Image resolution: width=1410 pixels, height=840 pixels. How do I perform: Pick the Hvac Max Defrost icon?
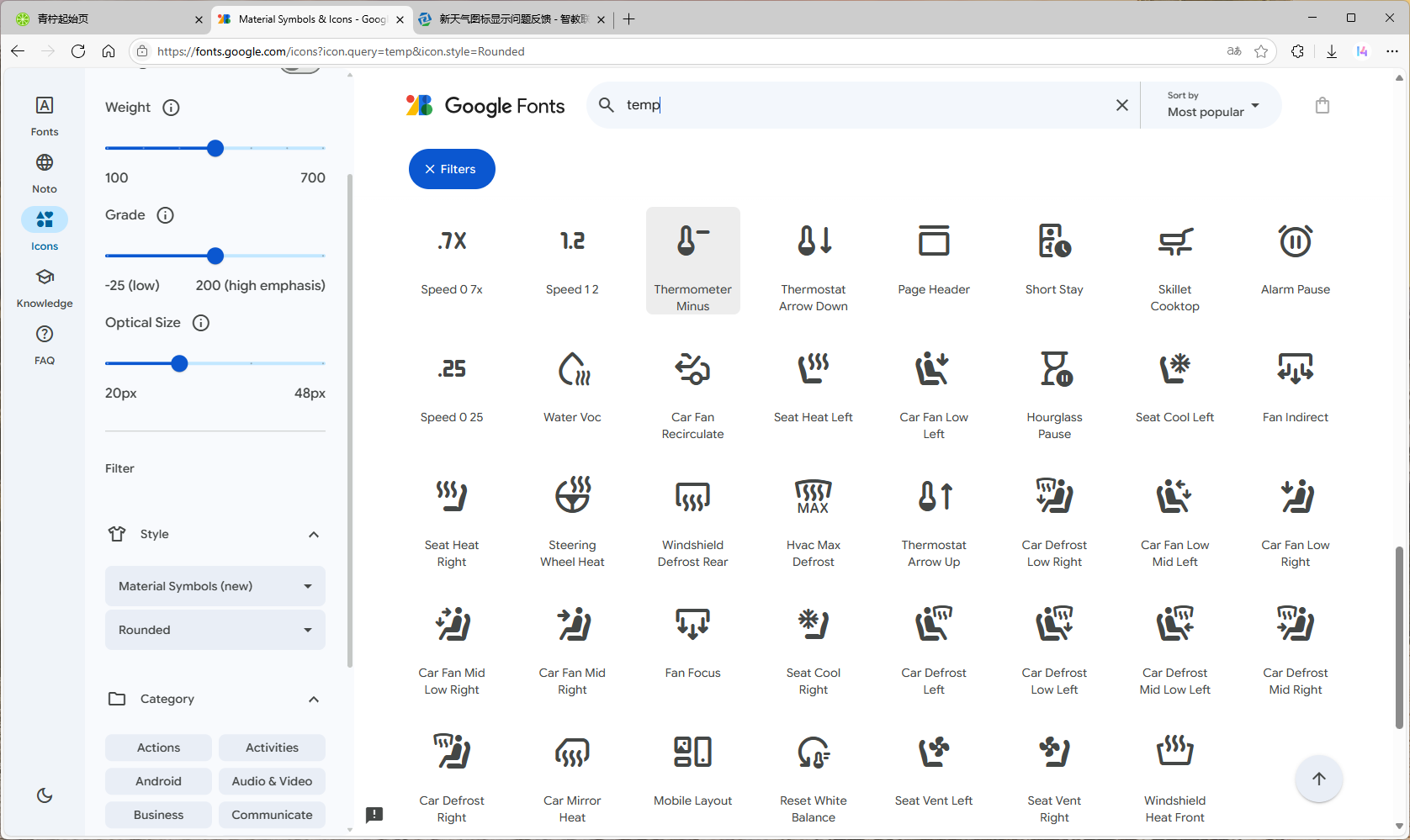pos(813,516)
